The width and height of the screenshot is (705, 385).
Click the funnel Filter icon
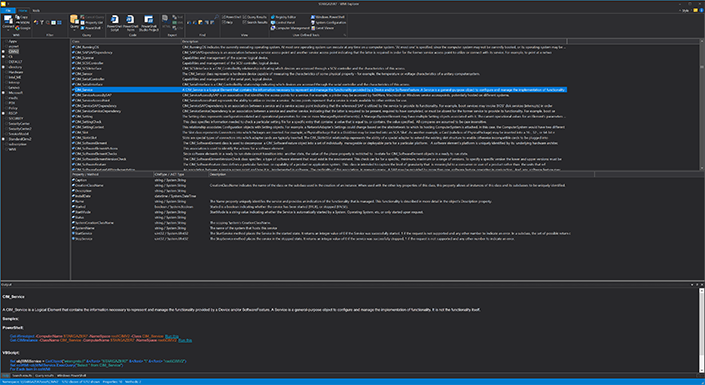pyautogui.click(x=42, y=22)
